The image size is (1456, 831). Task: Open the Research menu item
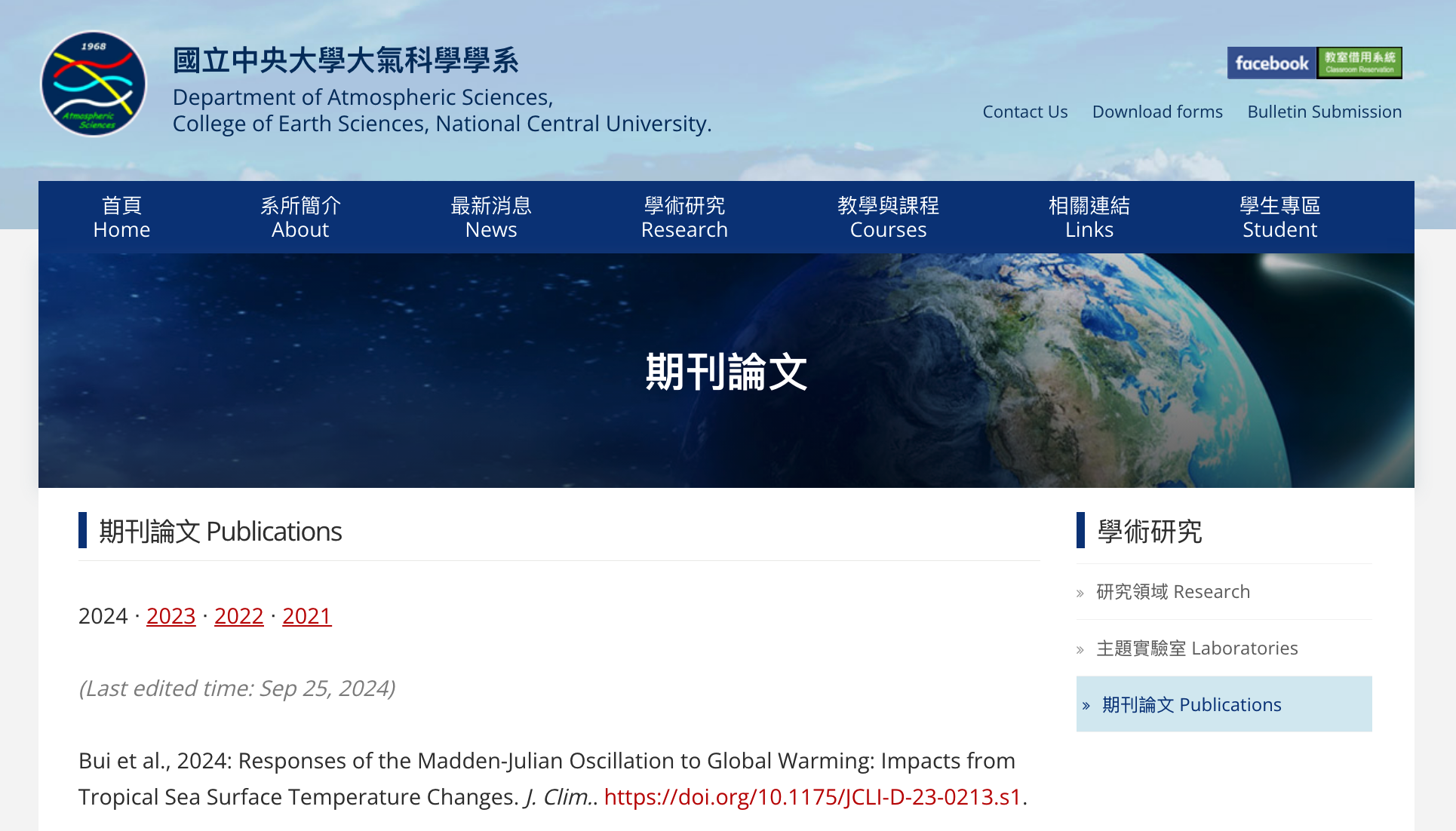[x=684, y=217]
